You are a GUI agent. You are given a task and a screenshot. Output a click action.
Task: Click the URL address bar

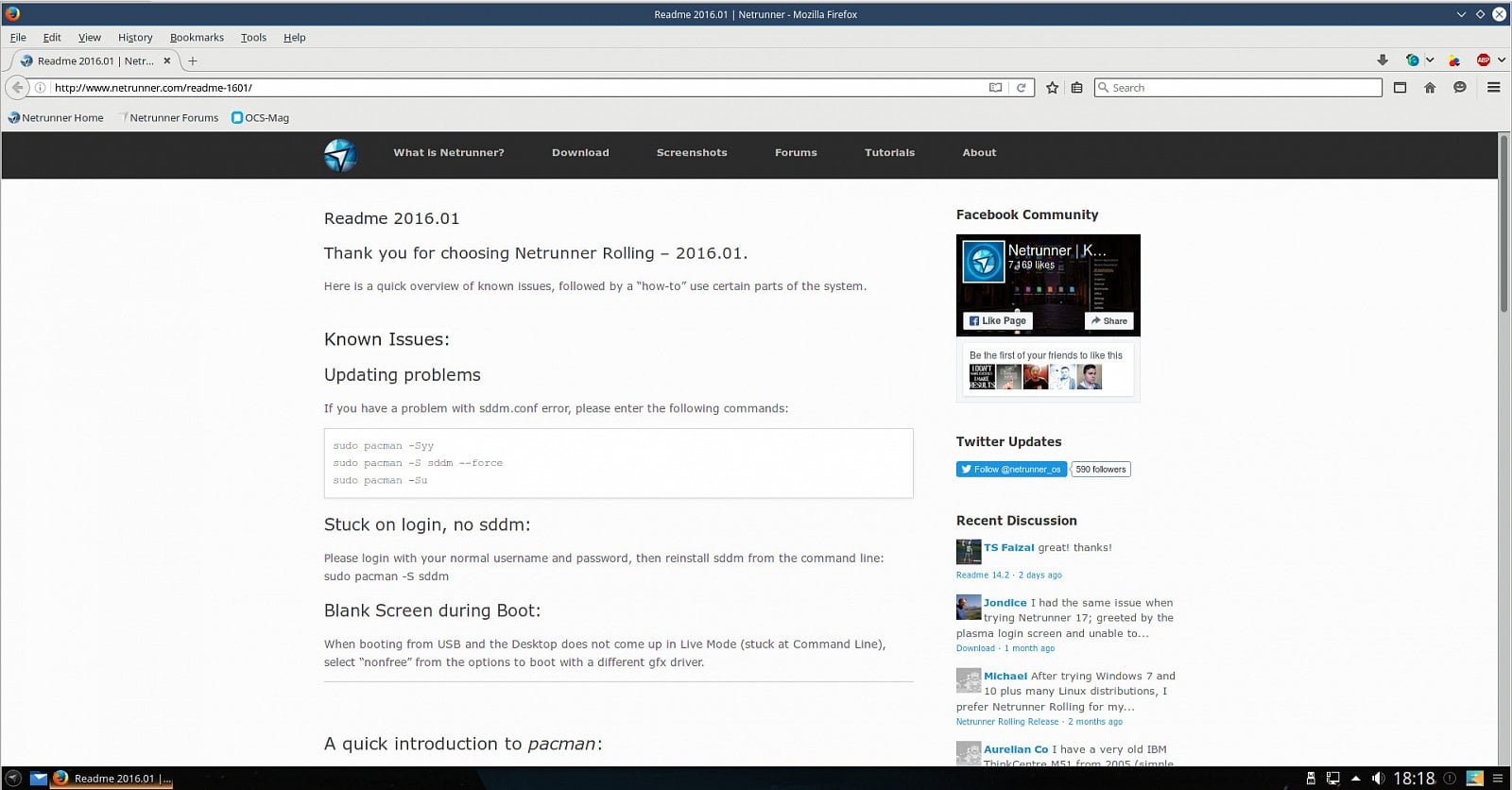point(518,88)
